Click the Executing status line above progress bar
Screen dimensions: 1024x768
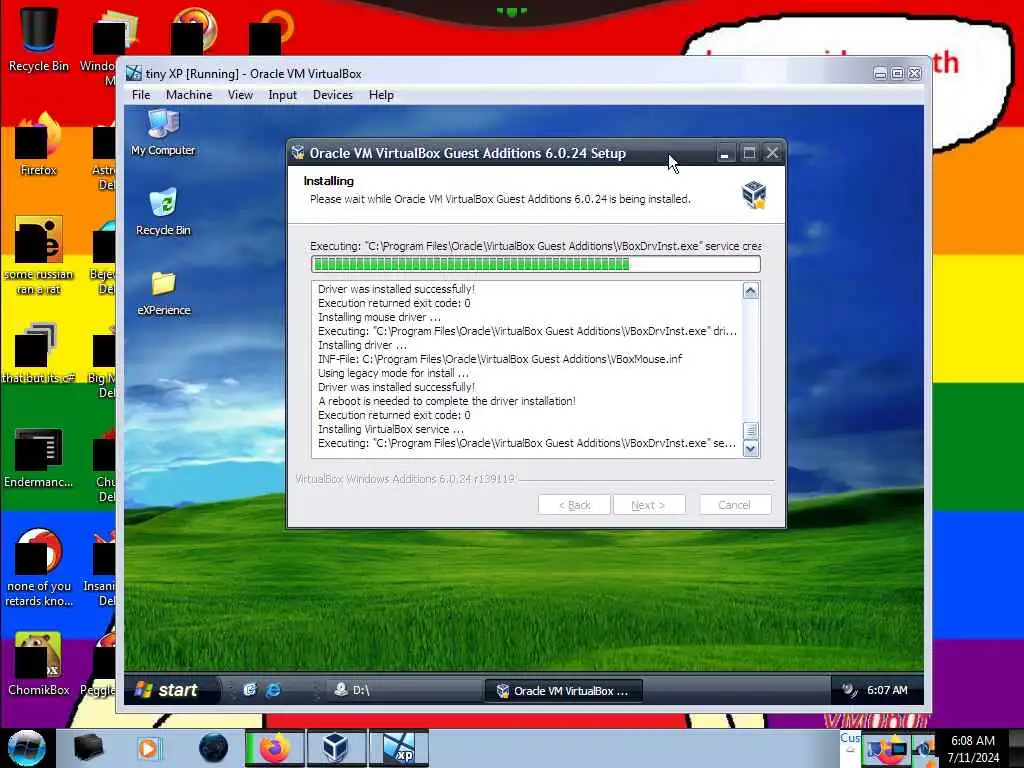pyautogui.click(x=536, y=246)
